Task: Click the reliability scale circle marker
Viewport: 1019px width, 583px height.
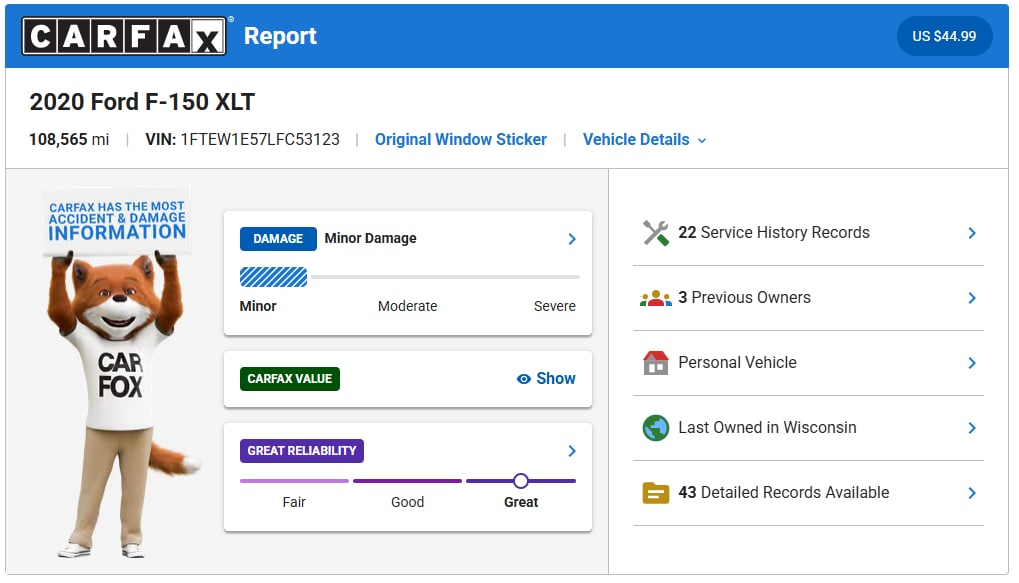Action: coord(521,481)
